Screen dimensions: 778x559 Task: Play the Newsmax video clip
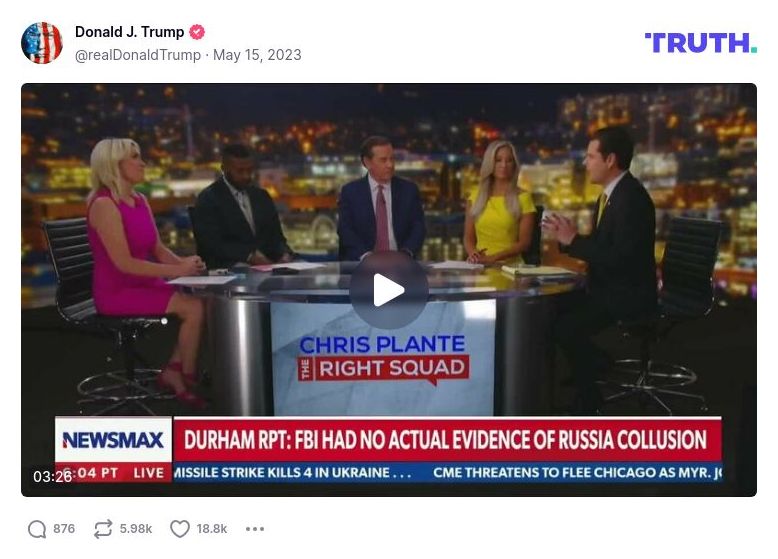pos(389,290)
